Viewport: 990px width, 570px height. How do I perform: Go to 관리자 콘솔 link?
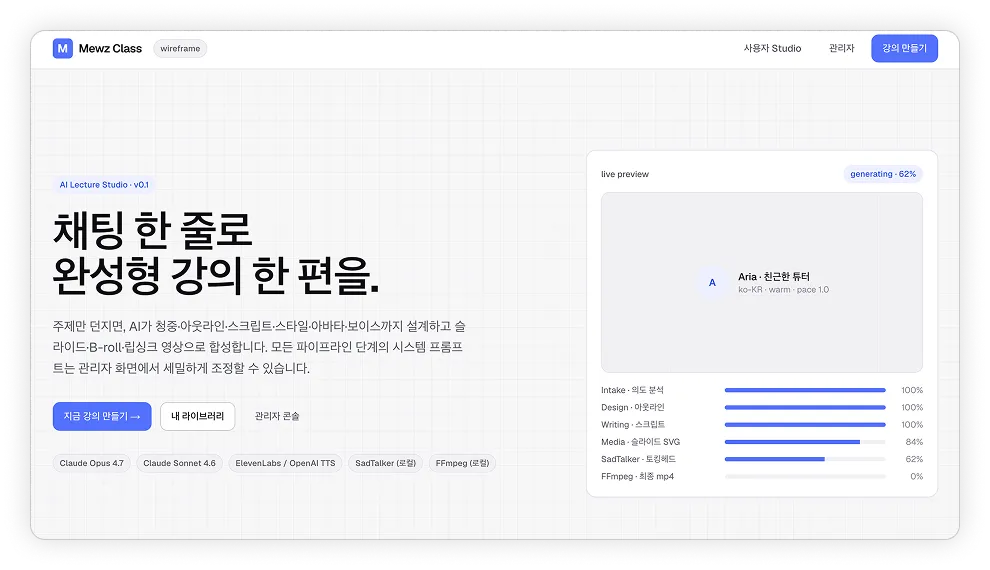click(277, 417)
